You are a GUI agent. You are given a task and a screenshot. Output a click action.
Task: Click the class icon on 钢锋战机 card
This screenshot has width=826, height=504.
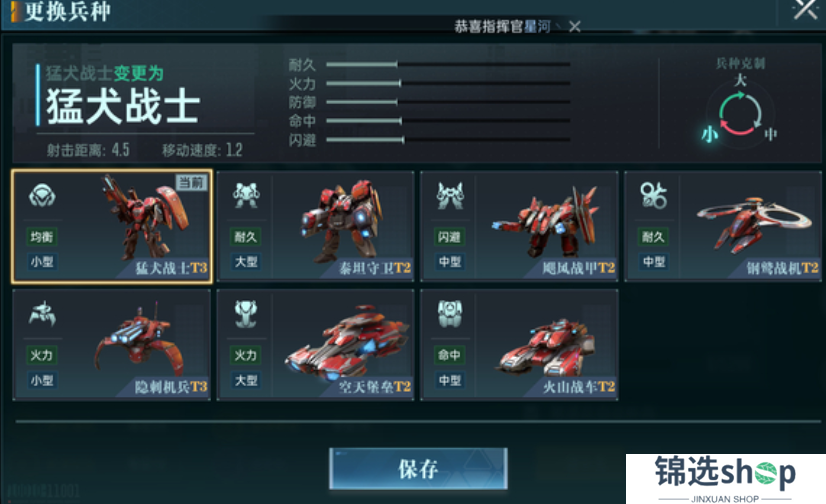[x=654, y=195]
